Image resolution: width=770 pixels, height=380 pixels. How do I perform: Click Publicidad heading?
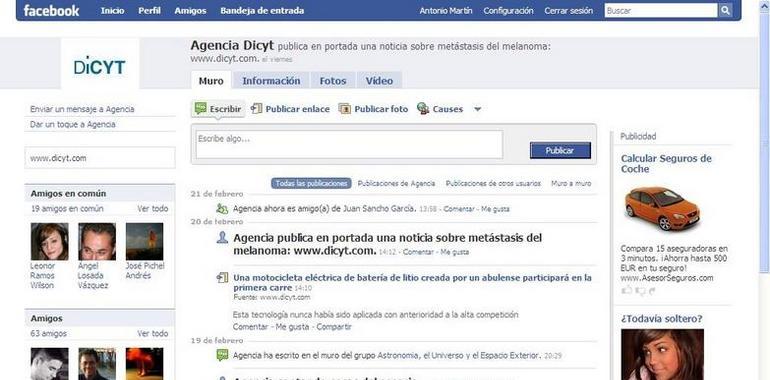click(x=638, y=136)
